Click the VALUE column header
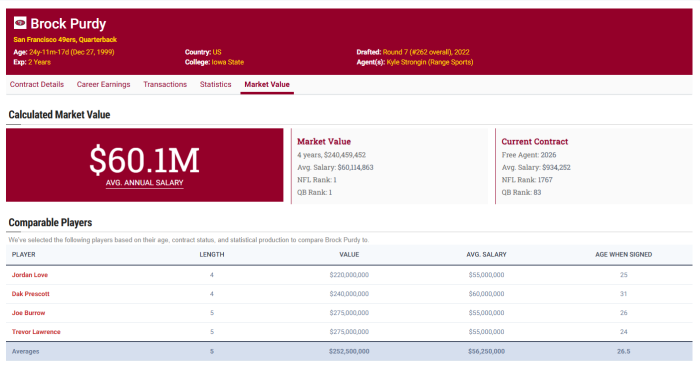 point(349,255)
